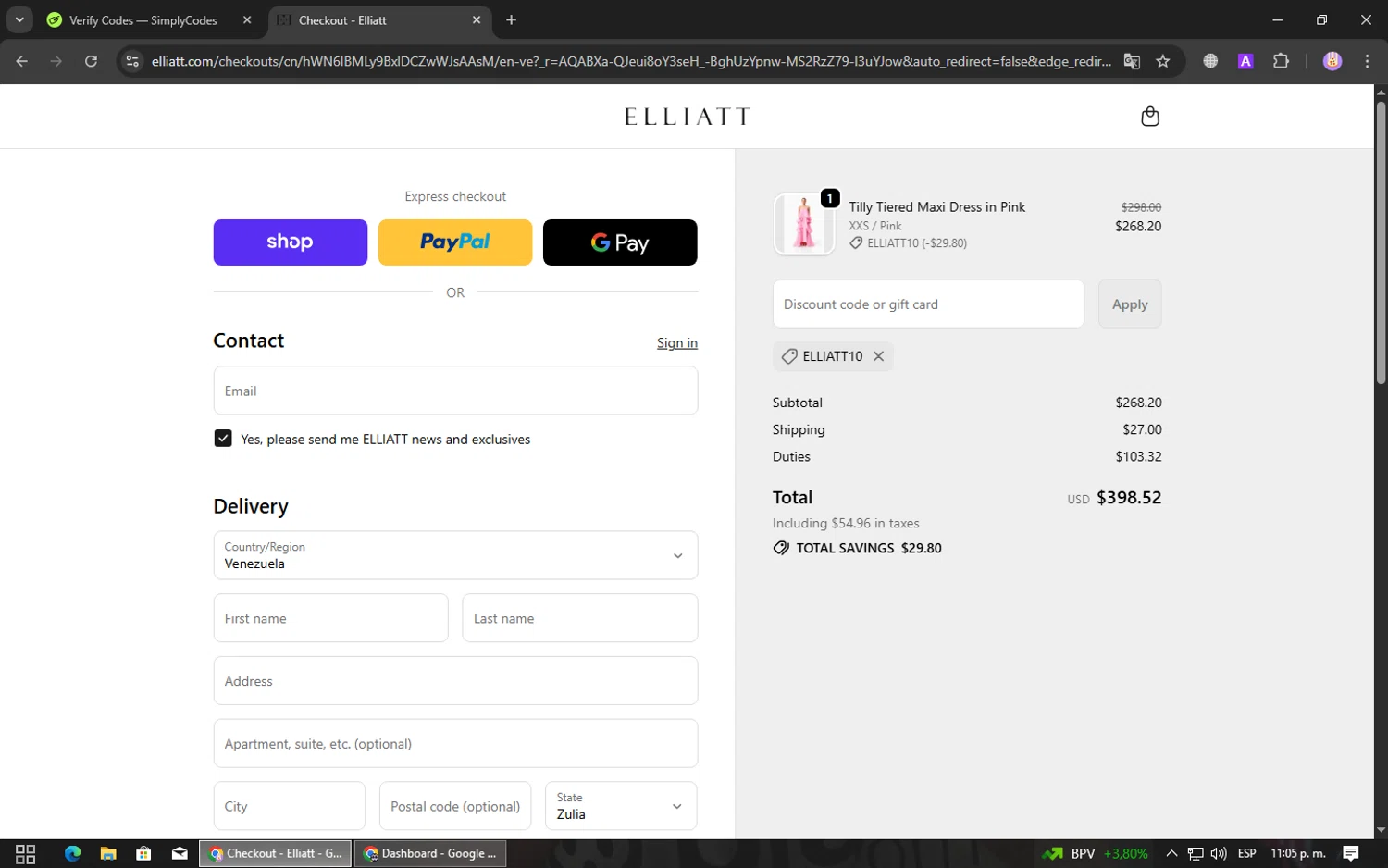Expand the Country/Region dropdown

(455, 555)
